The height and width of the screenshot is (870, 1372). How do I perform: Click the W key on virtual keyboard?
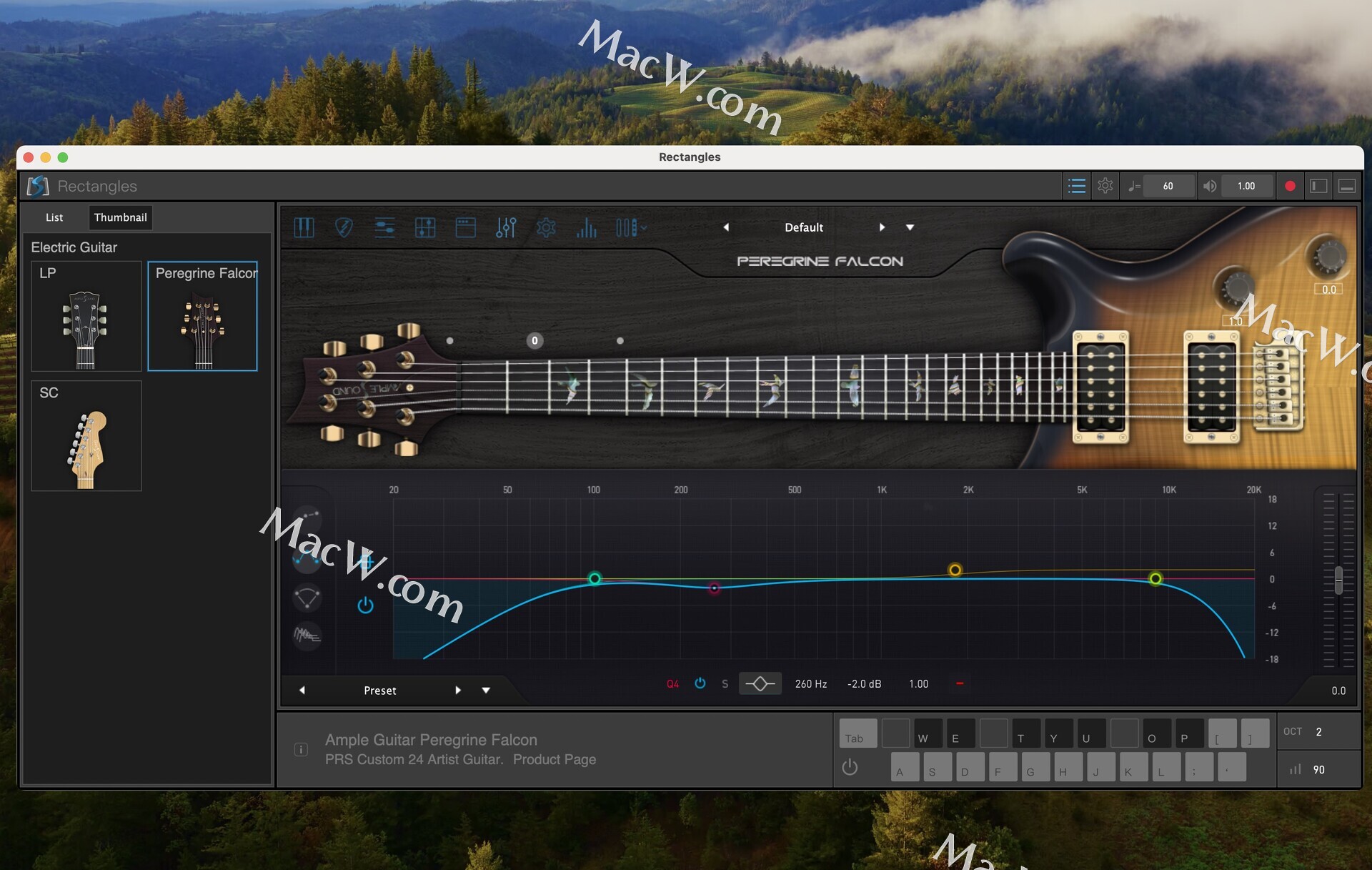click(928, 733)
